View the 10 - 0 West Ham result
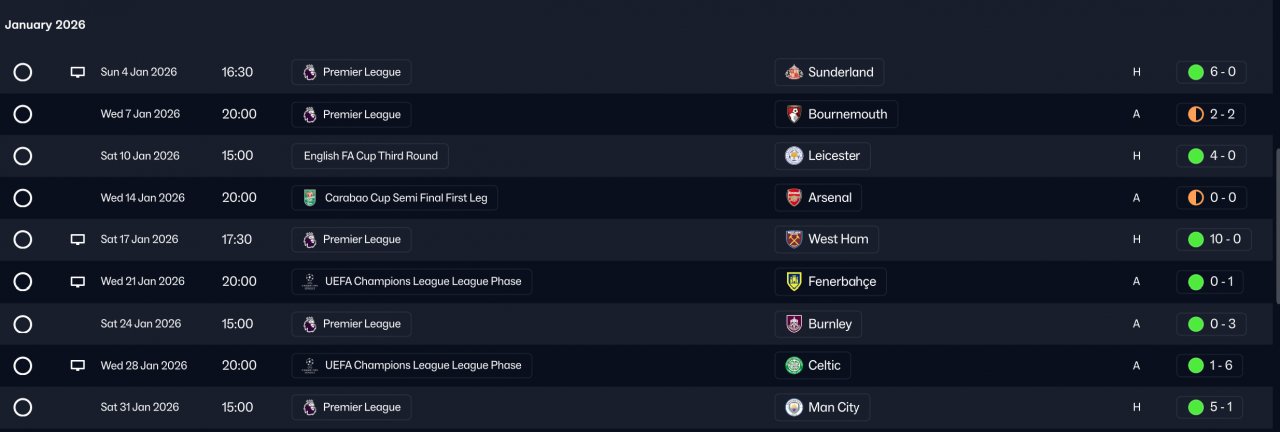The image size is (1280, 432). pos(1213,240)
